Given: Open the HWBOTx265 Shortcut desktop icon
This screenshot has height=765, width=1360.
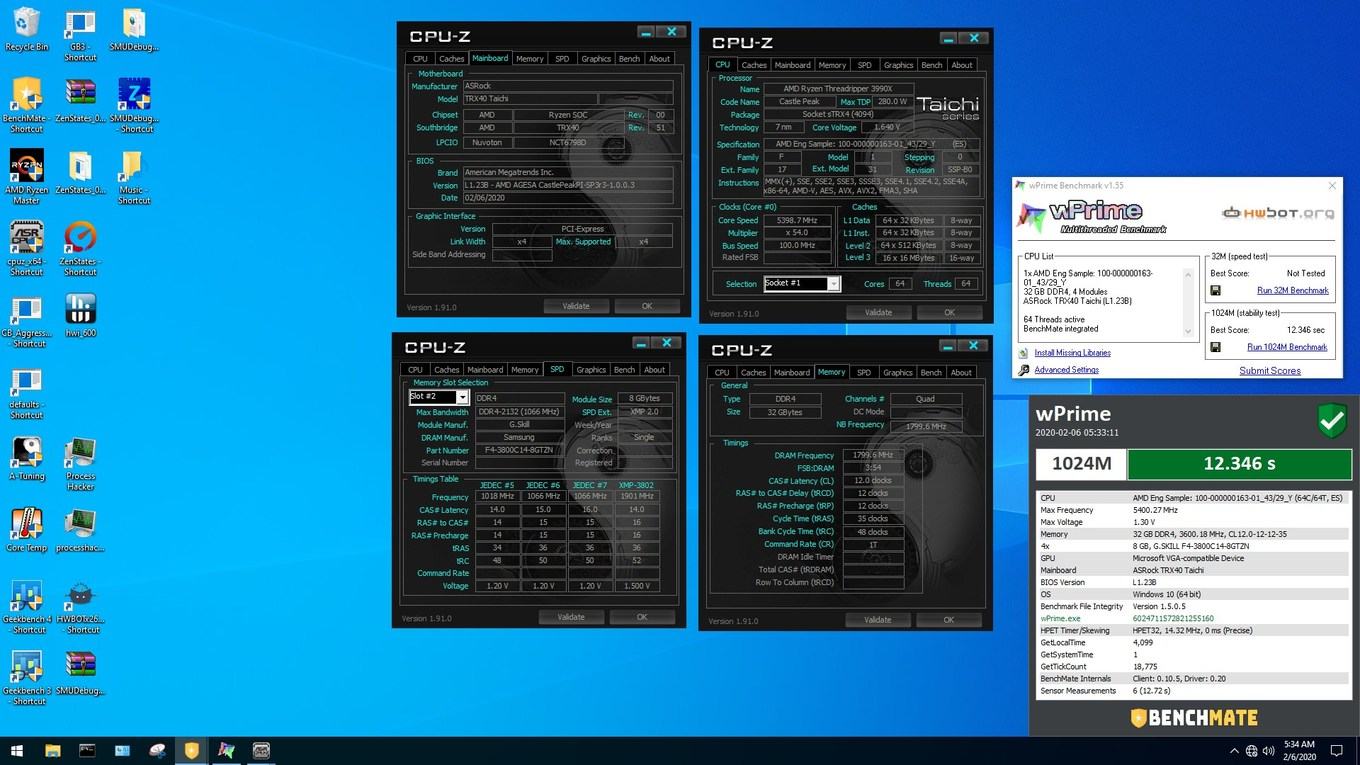Looking at the screenshot, I should click(80, 608).
